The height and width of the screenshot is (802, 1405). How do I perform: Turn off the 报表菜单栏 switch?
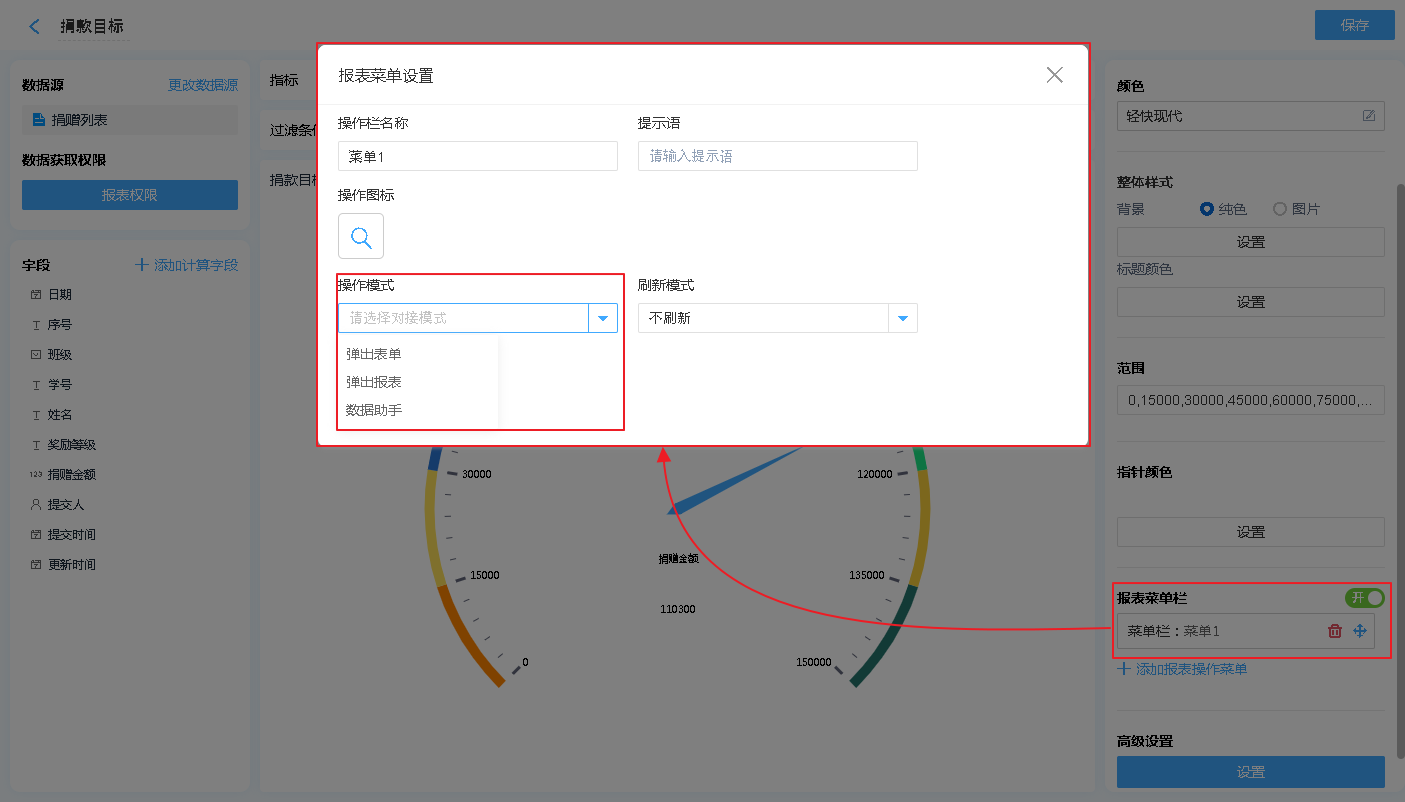click(1365, 598)
